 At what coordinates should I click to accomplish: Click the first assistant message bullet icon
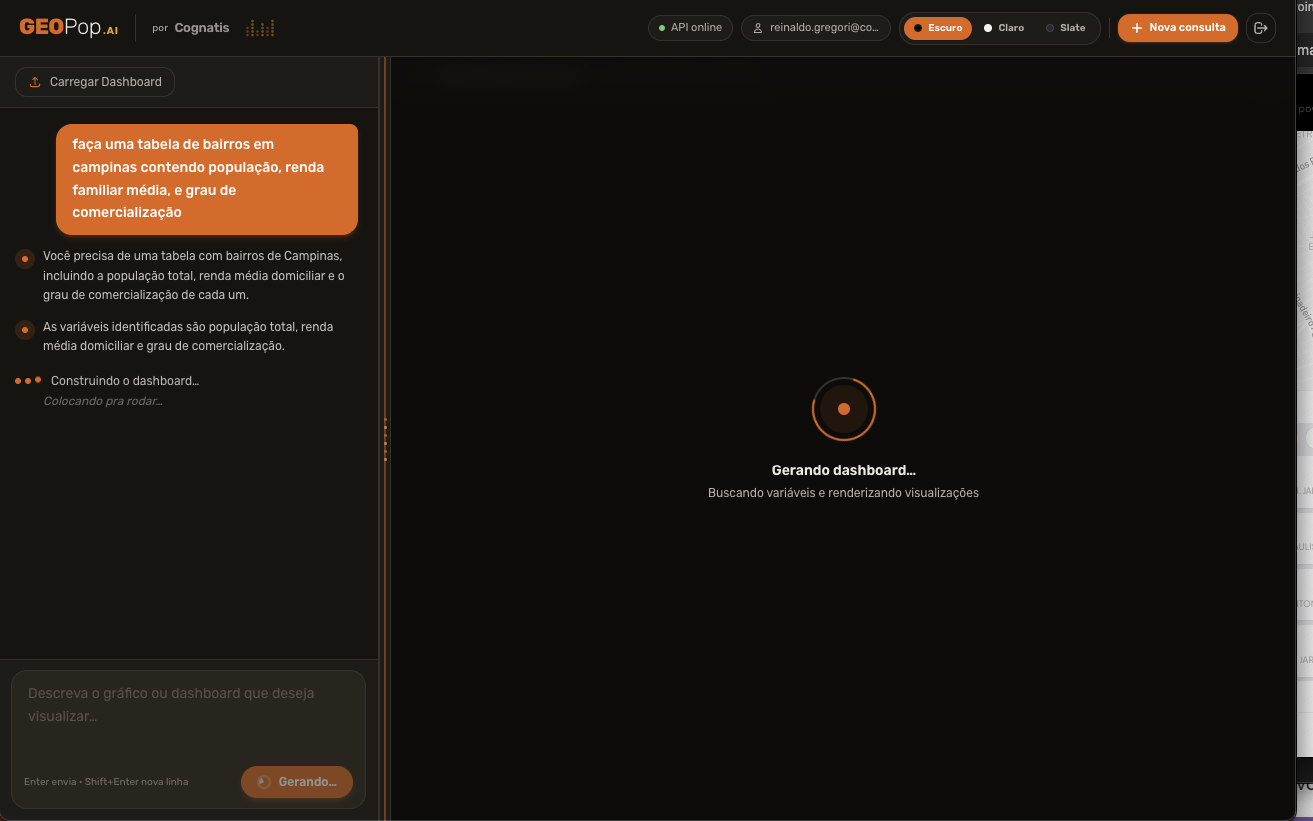25,260
